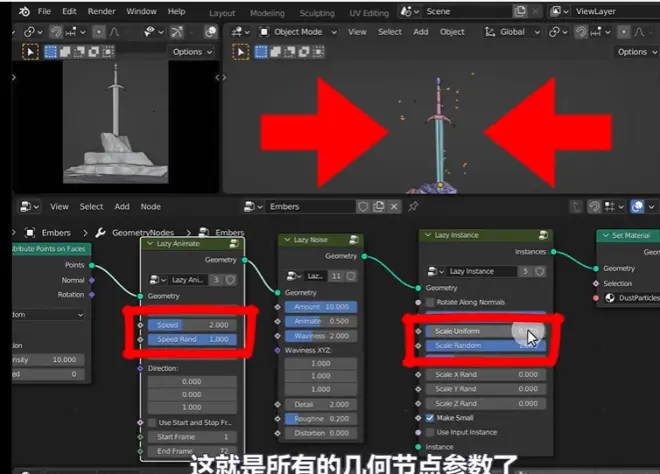The height and width of the screenshot is (474, 660).
Task: Click the go-to-parent node tree icon
Action: point(575,206)
